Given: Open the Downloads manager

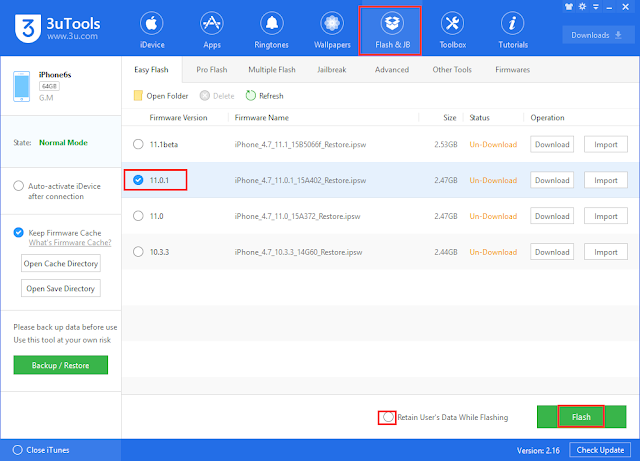Looking at the screenshot, I should click(596, 35).
